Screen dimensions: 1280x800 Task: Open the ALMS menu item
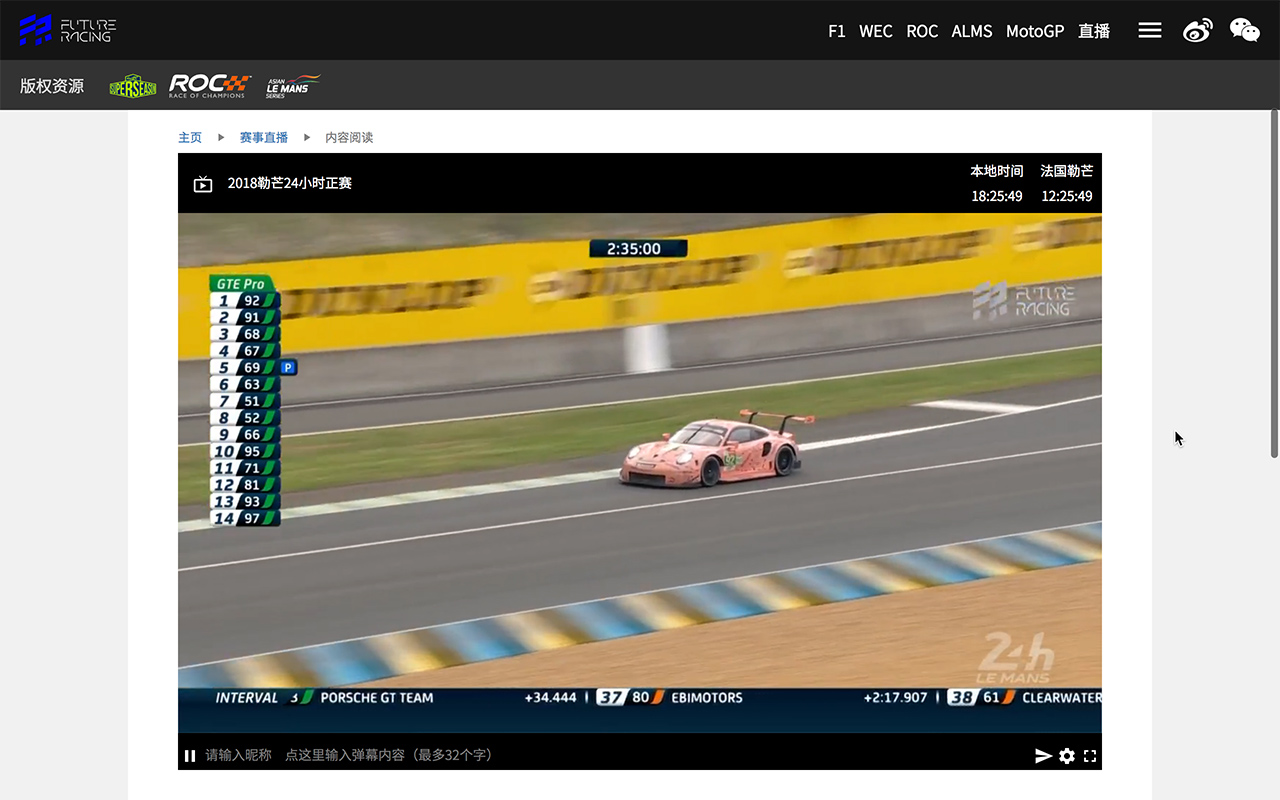[972, 31]
